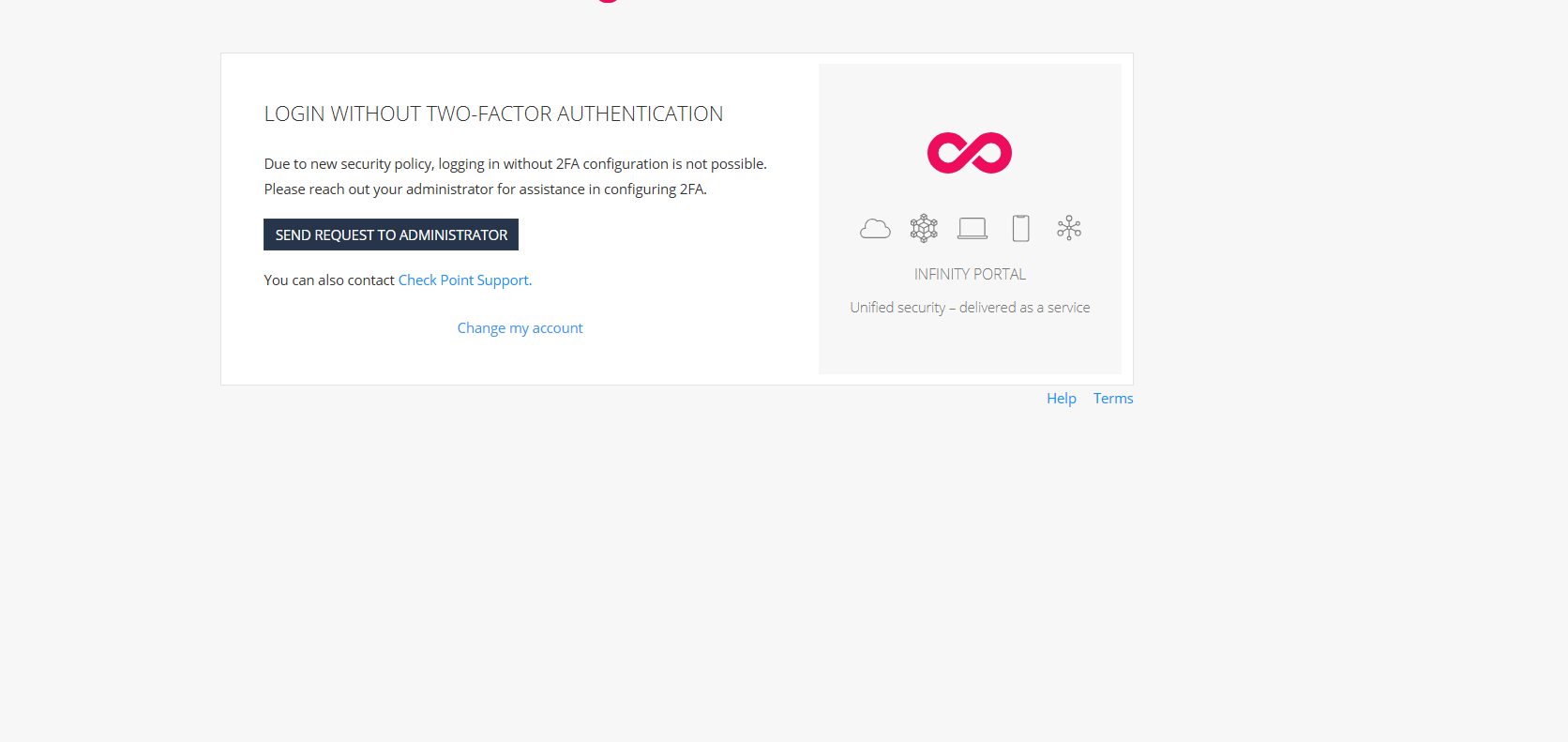Click the Login Without Two-Factor Authentication heading

coord(493,114)
